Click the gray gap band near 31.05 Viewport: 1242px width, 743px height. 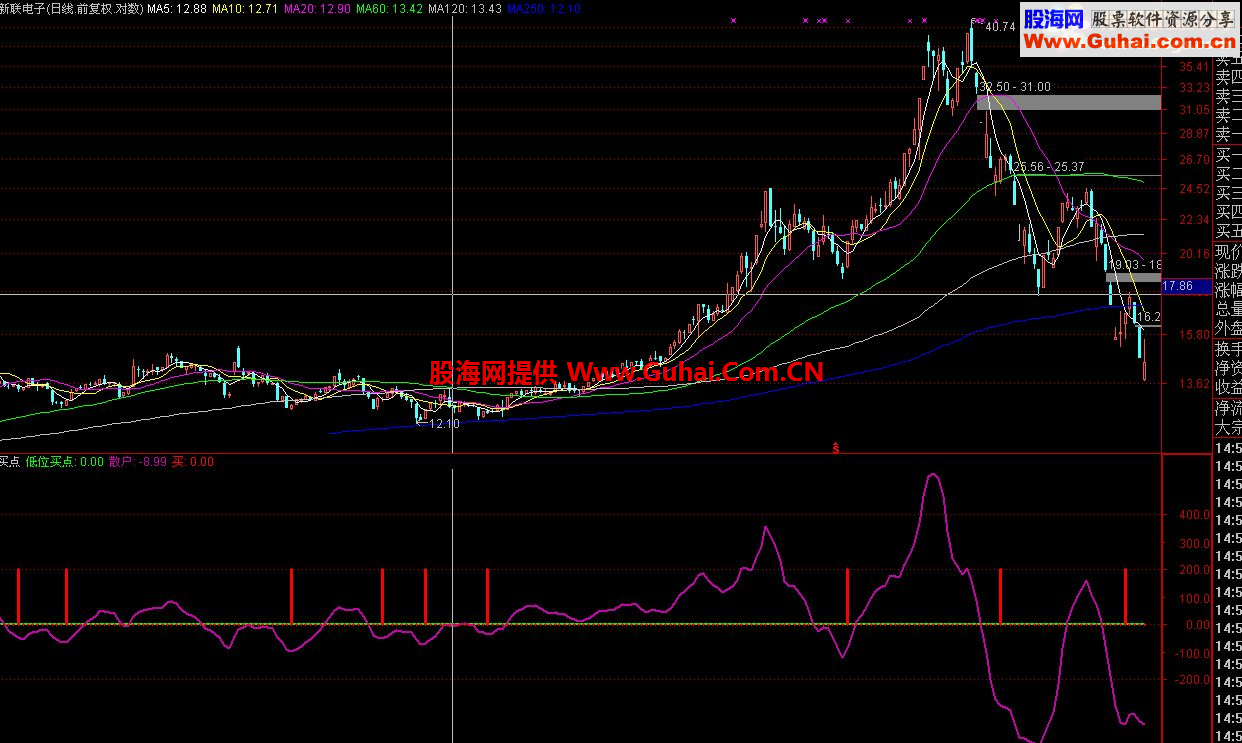pos(1069,102)
